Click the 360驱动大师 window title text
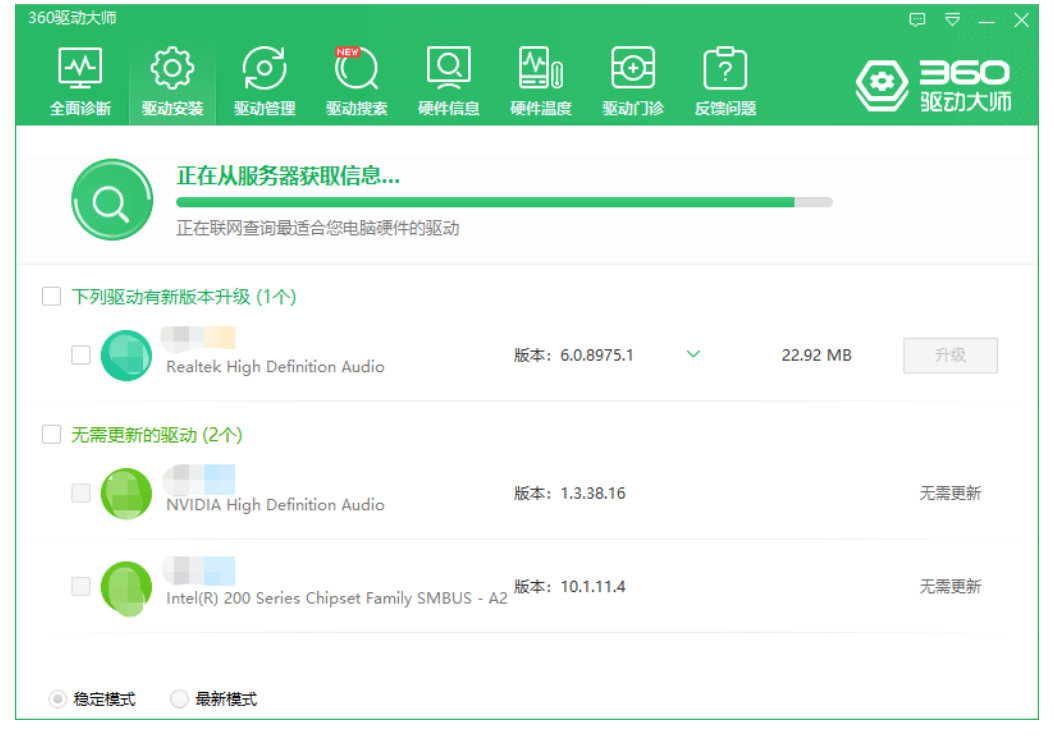Screen dimensions: 1054x737 [x=72, y=18]
